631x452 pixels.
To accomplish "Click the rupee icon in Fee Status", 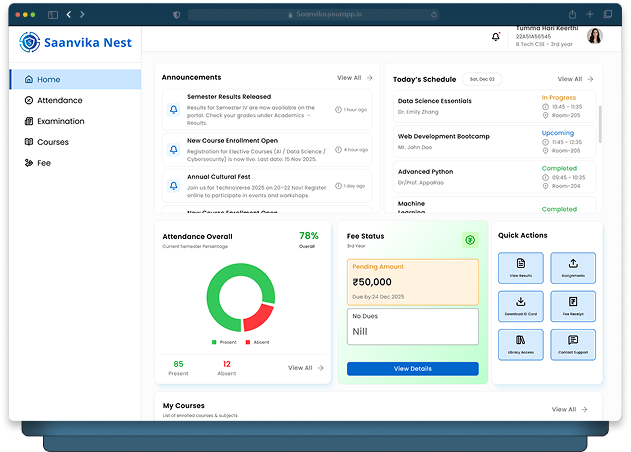I will (x=470, y=240).
